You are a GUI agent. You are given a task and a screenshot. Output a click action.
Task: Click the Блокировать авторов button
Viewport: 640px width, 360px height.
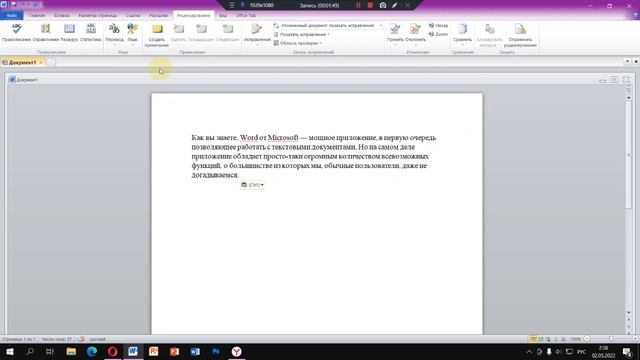pos(489,35)
